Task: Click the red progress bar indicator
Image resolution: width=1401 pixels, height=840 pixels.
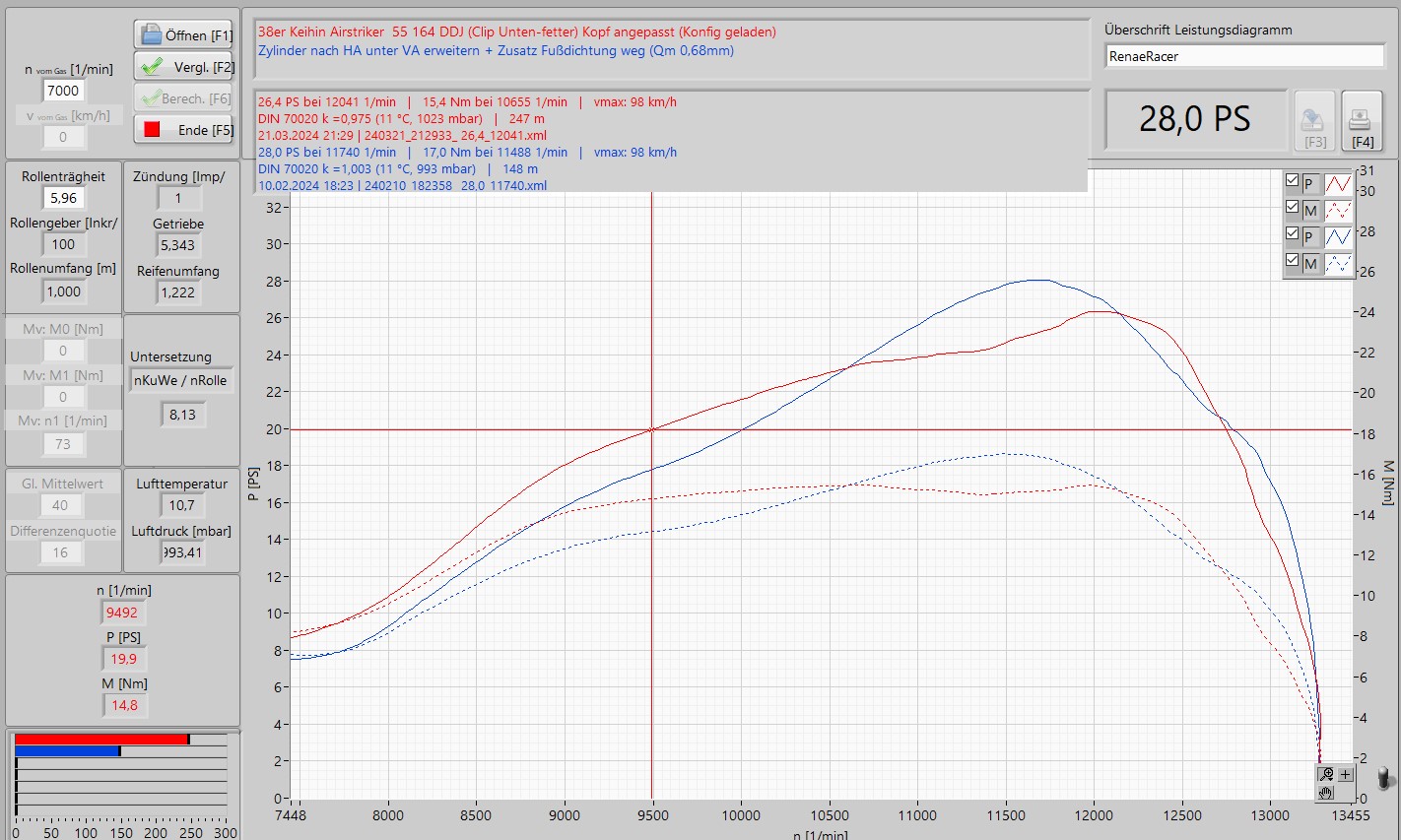Action: coord(100,739)
